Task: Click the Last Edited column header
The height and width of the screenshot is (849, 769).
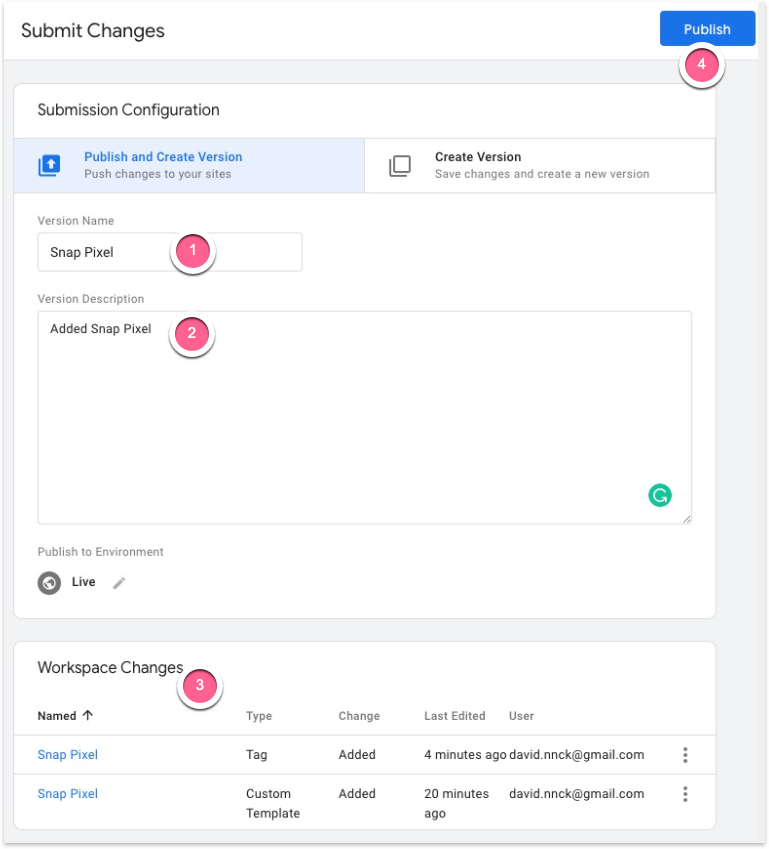Action: click(x=454, y=716)
